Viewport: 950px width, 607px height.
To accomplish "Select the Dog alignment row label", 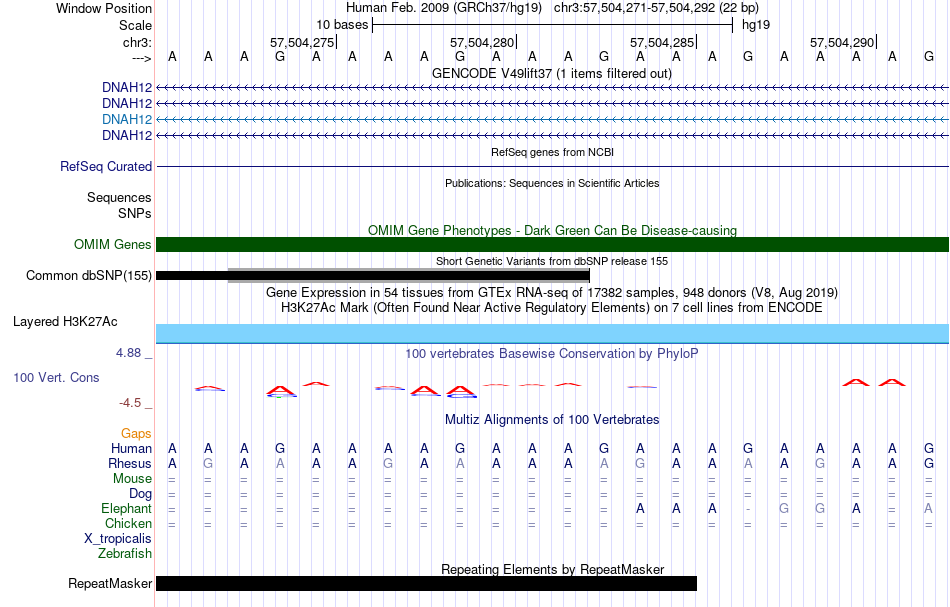I will click(x=141, y=494).
